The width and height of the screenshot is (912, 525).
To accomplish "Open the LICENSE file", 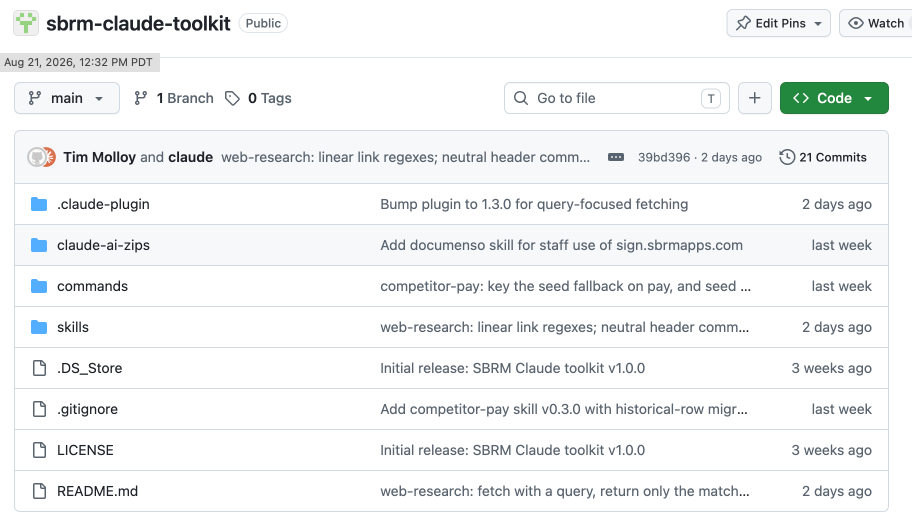I will tap(85, 450).
